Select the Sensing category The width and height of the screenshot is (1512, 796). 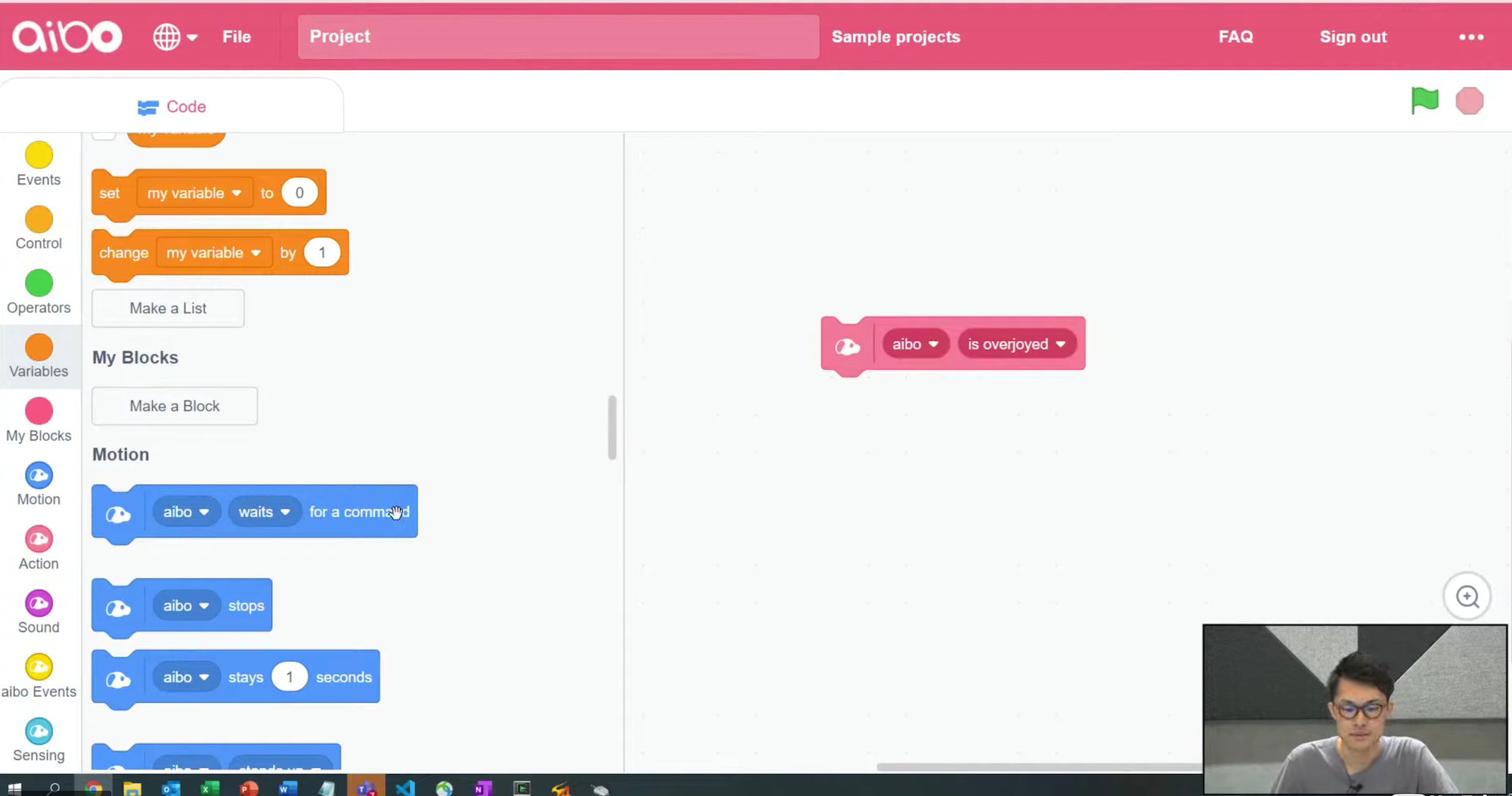39,739
